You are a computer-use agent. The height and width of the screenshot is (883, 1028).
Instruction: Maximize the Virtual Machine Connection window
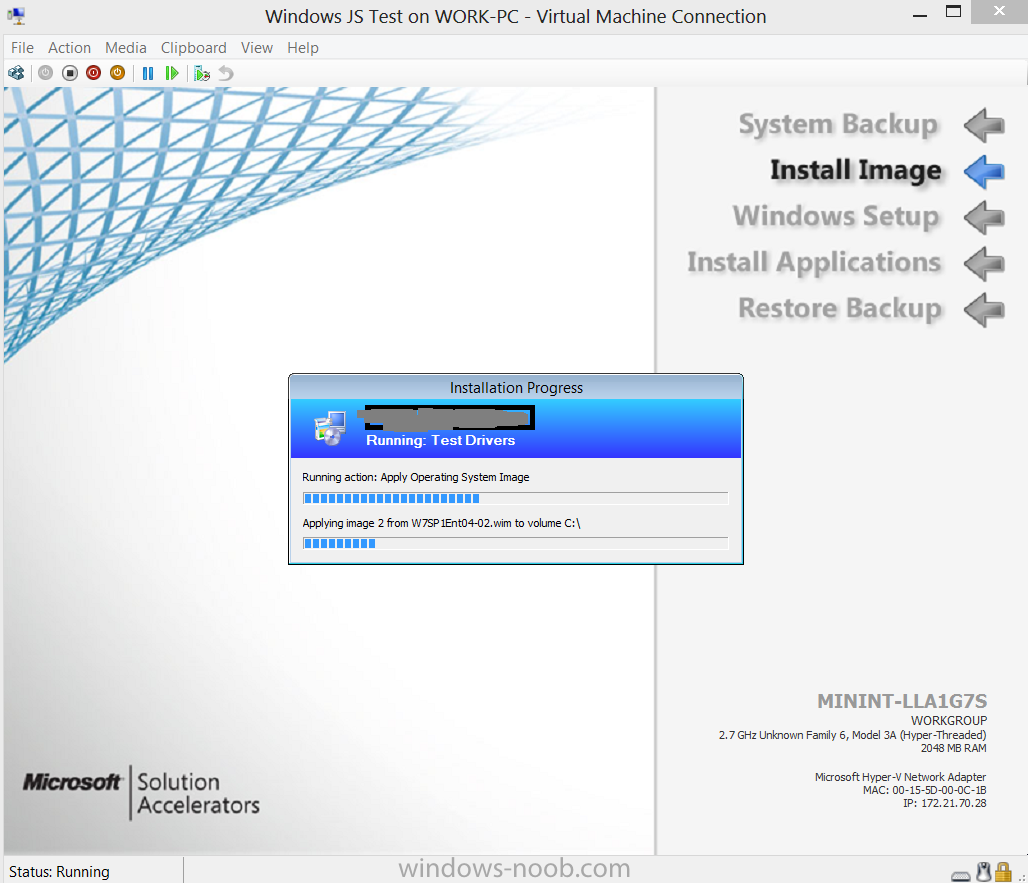(953, 12)
